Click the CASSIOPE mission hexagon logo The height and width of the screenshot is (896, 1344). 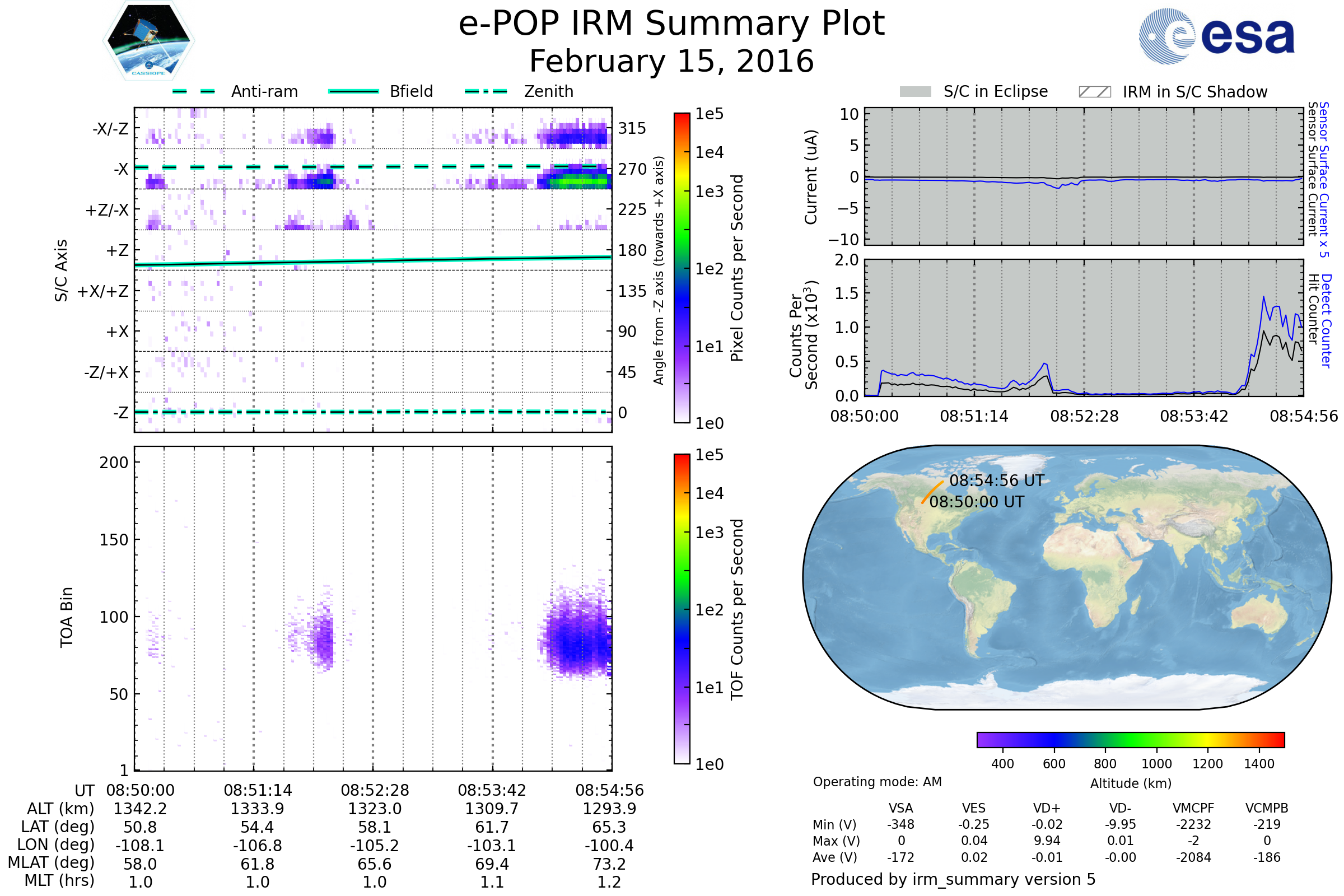click(x=148, y=41)
